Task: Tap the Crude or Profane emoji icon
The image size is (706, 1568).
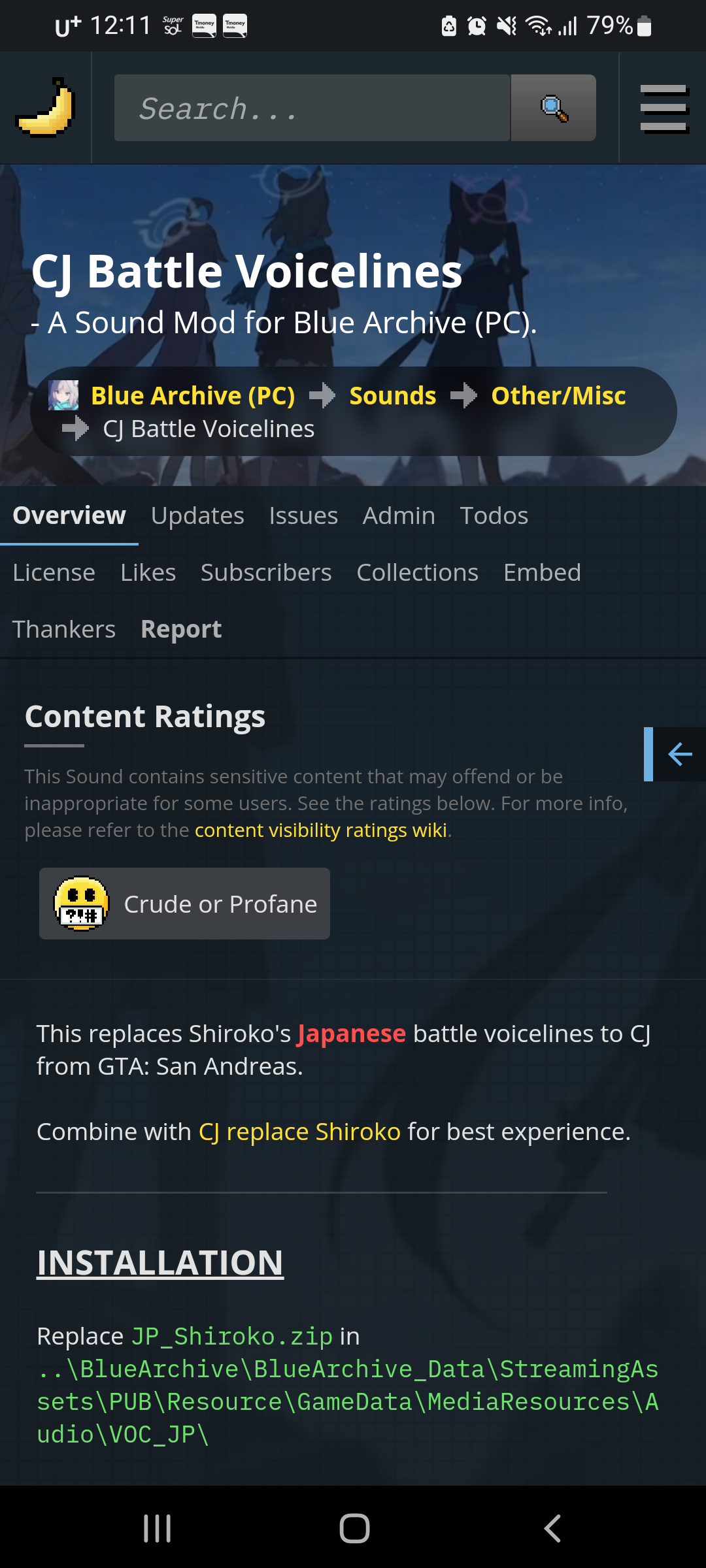Action: pos(81,904)
